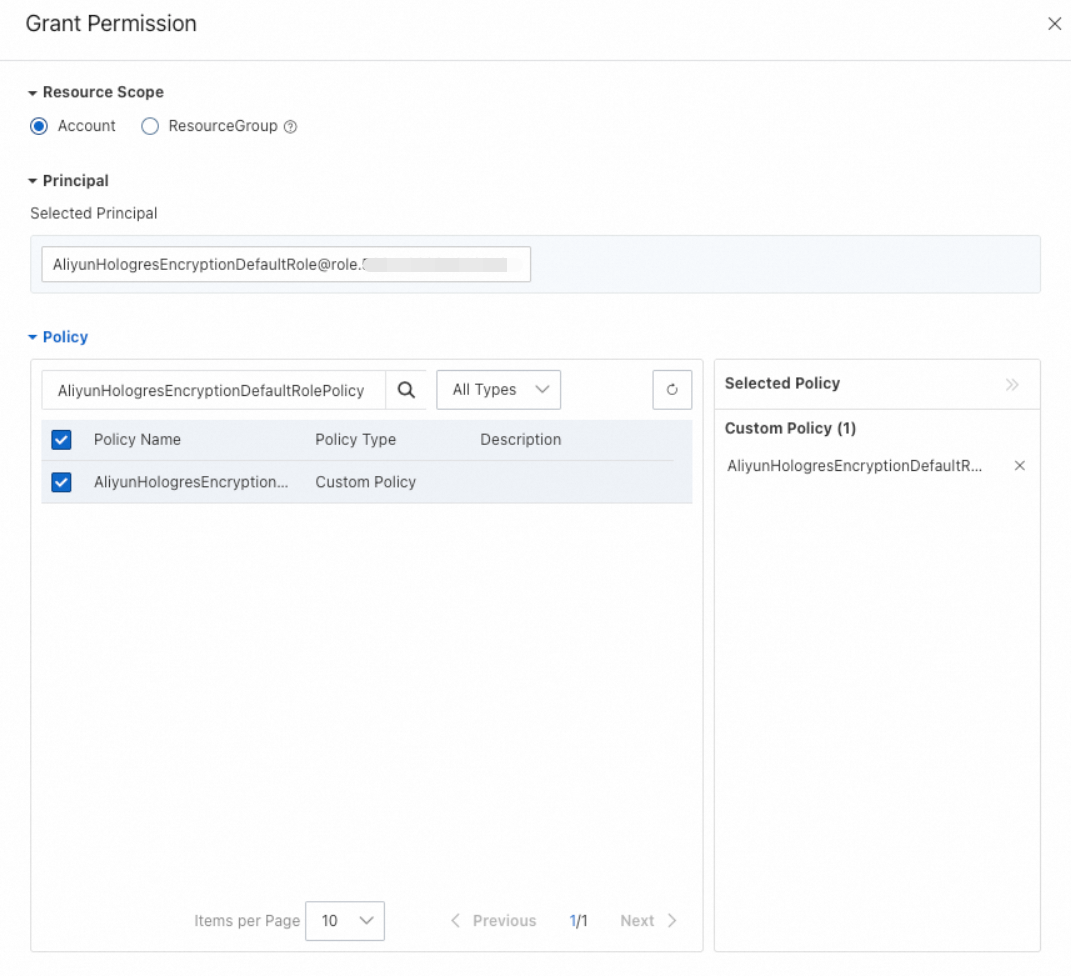Click the refresh policy list icon
Screen dimensions: 1071x976
(672, 390)
